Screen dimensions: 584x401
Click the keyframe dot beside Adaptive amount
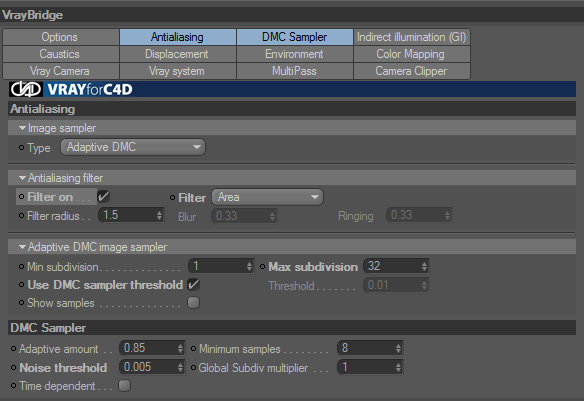point(13,349)
